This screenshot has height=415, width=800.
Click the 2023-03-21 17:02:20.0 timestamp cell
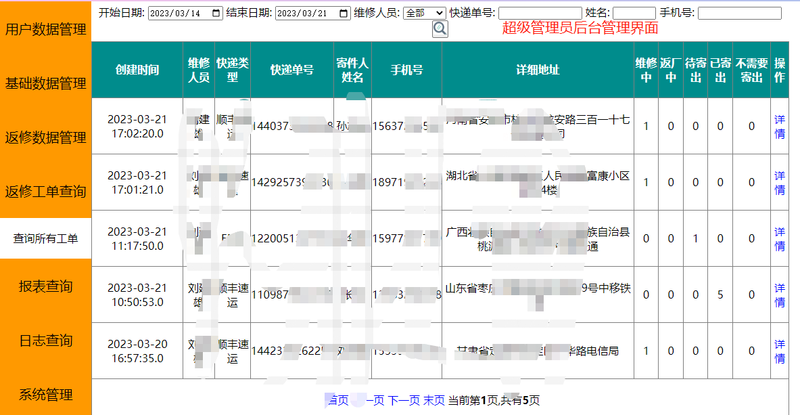(137, 126)
